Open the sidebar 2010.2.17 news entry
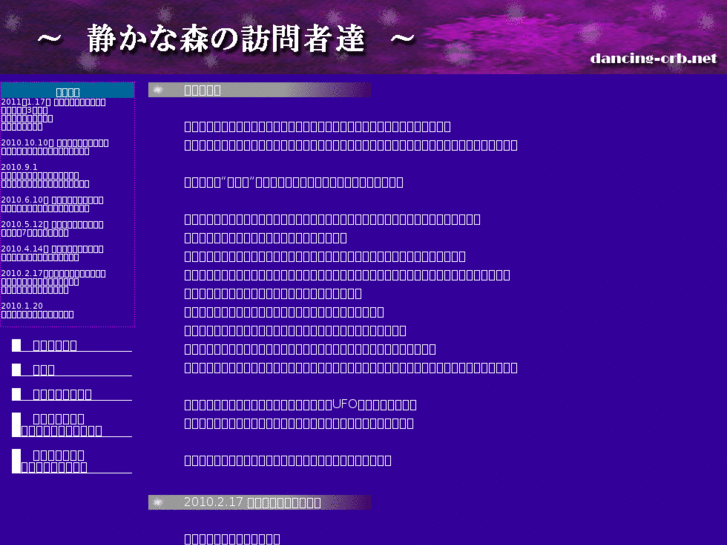727x545 pixels. 53,282
